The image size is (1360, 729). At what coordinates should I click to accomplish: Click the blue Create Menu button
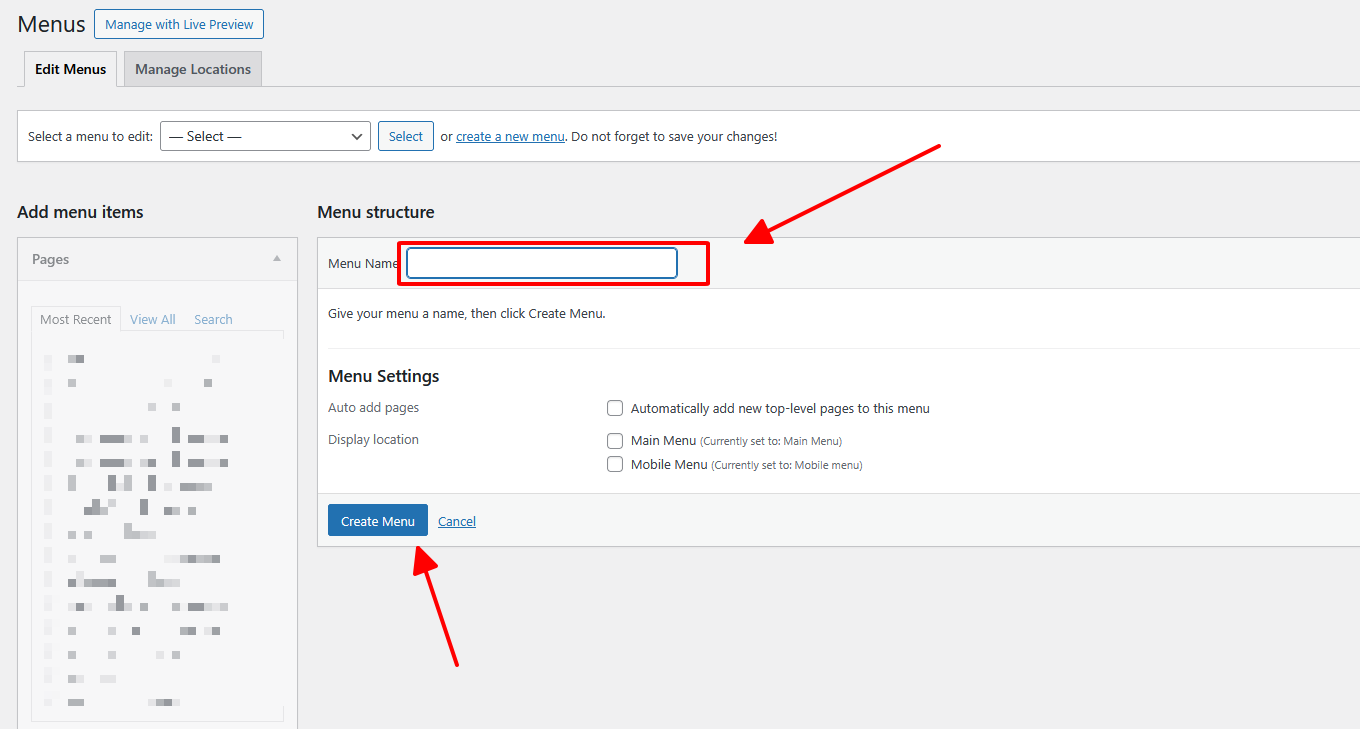coord(377,521)
